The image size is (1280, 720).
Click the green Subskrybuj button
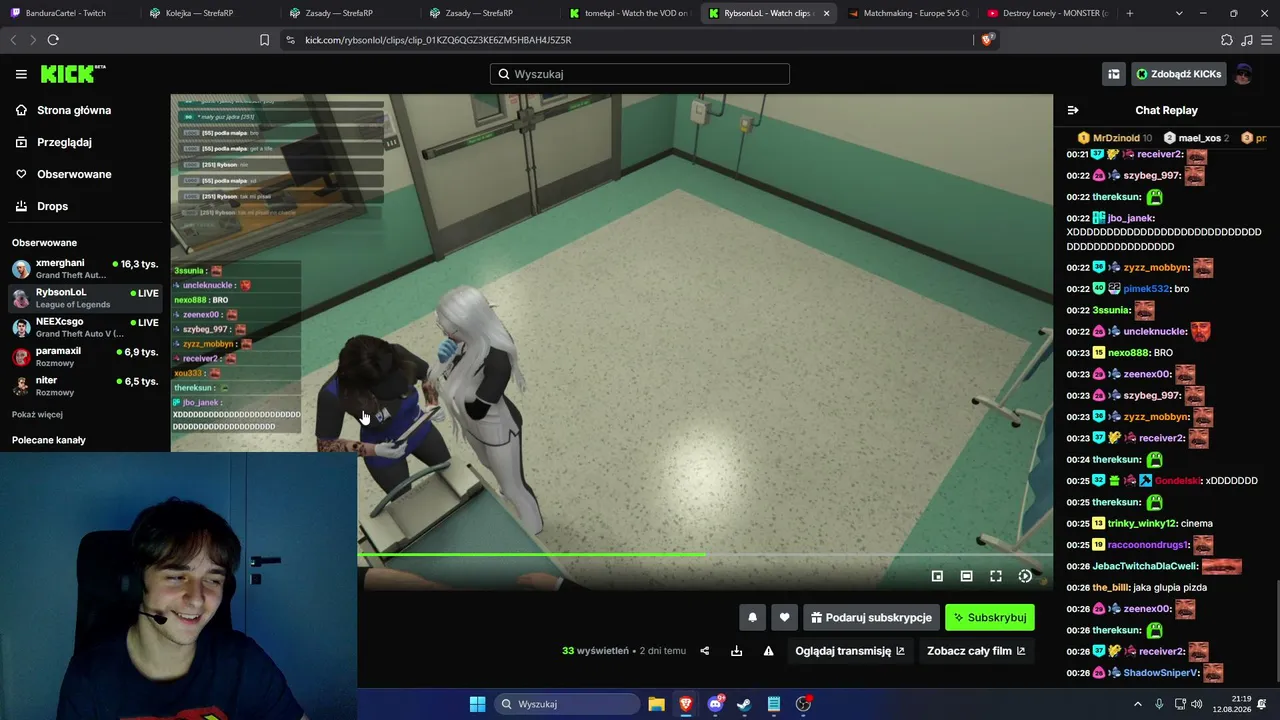(x=990, y=618)
